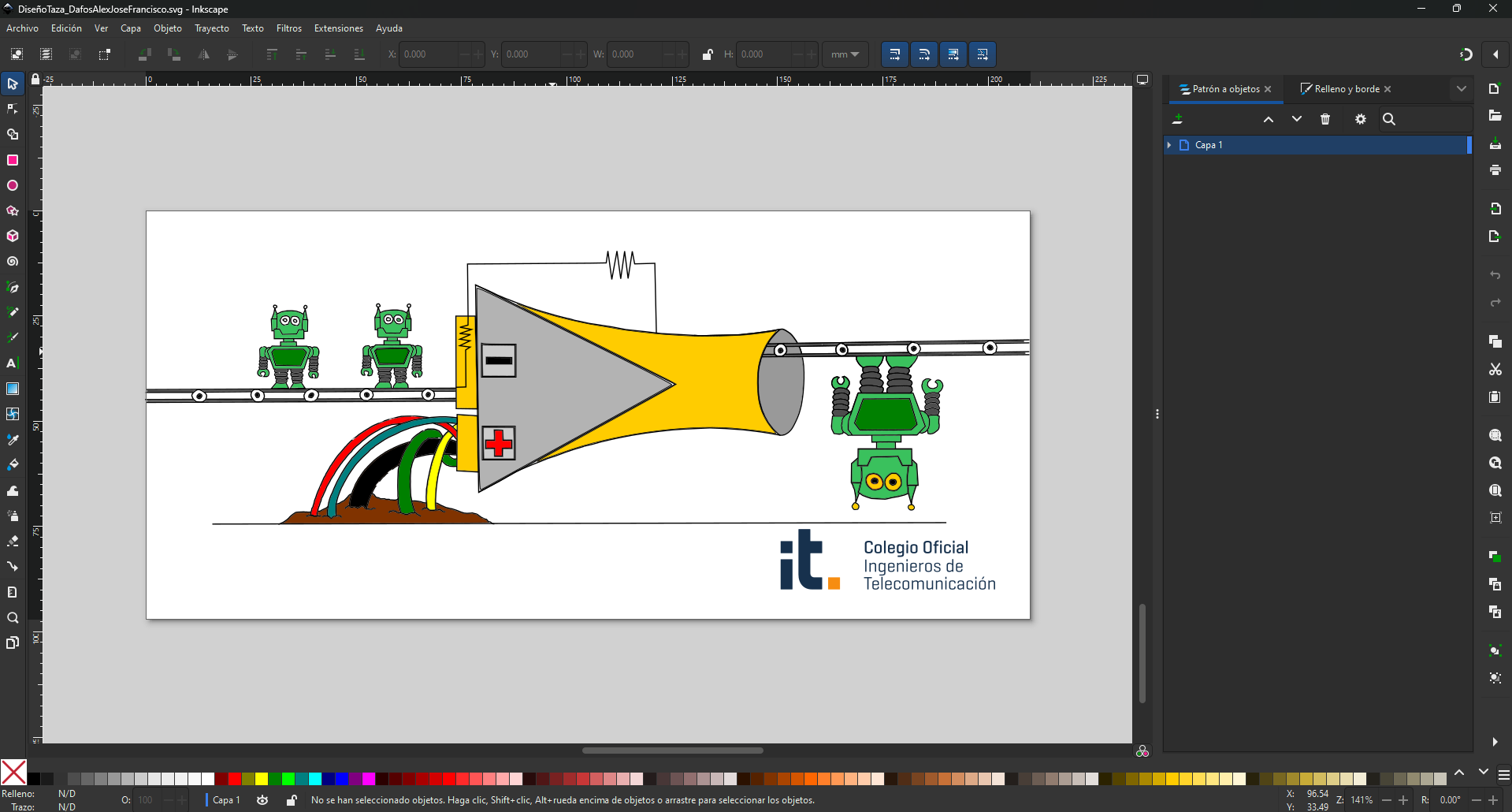Select the Connector tool

tap(13, 566)
